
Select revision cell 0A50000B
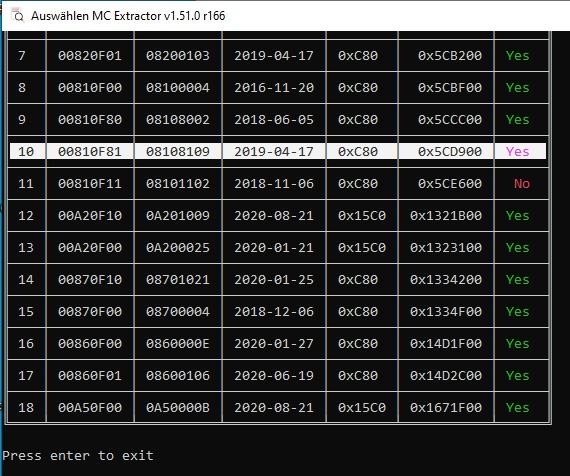tap(178, 408)
